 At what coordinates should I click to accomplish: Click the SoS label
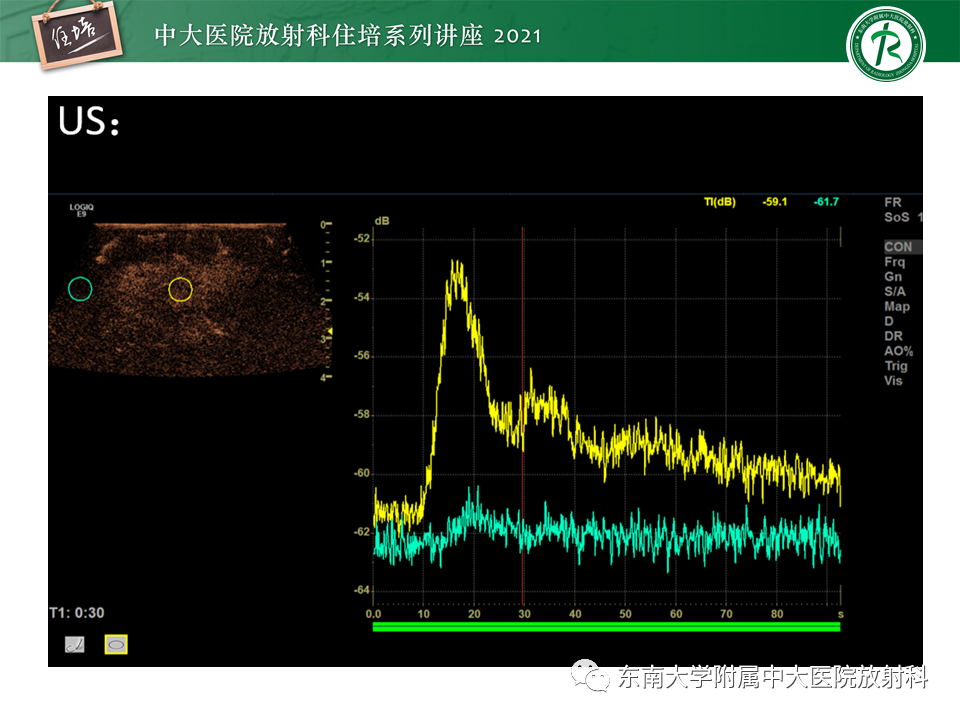pyautogui.click(x=896, y=217)
